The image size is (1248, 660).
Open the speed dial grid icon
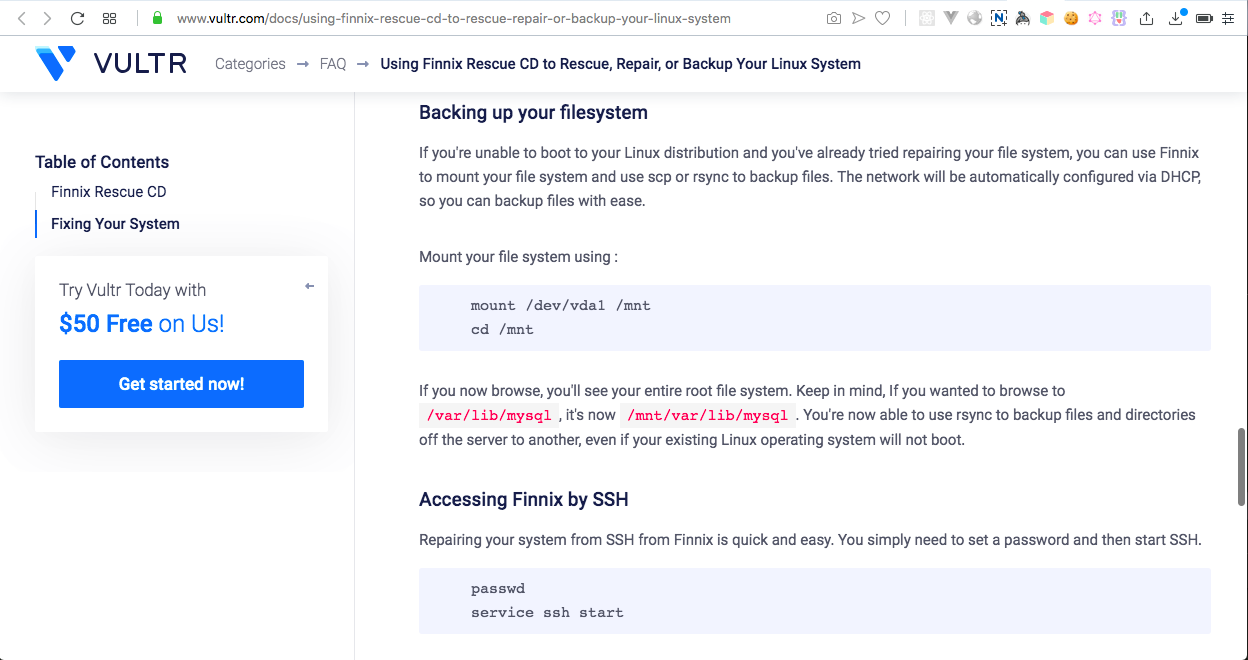click(x=110, y=18)
